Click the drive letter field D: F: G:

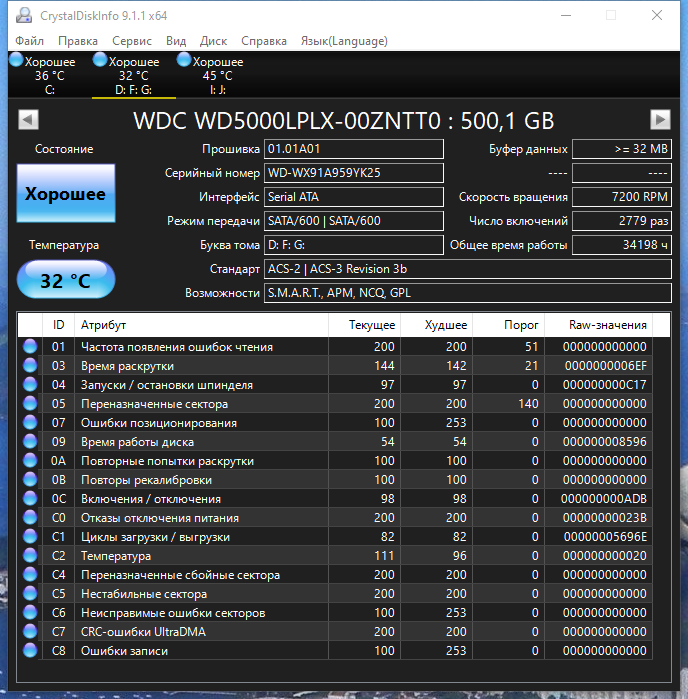354,245
